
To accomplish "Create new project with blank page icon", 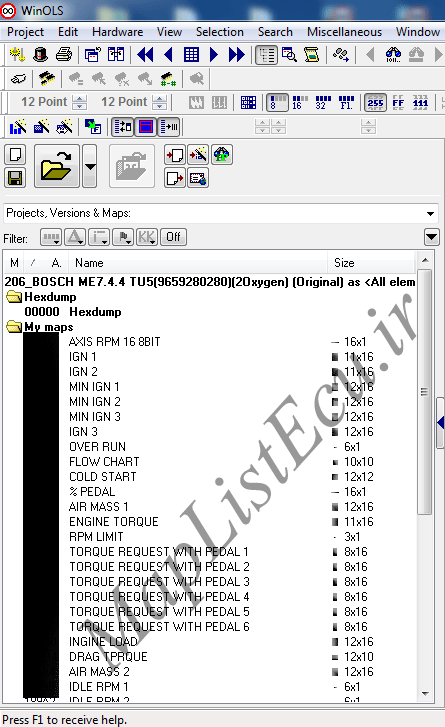I will 15,154.
